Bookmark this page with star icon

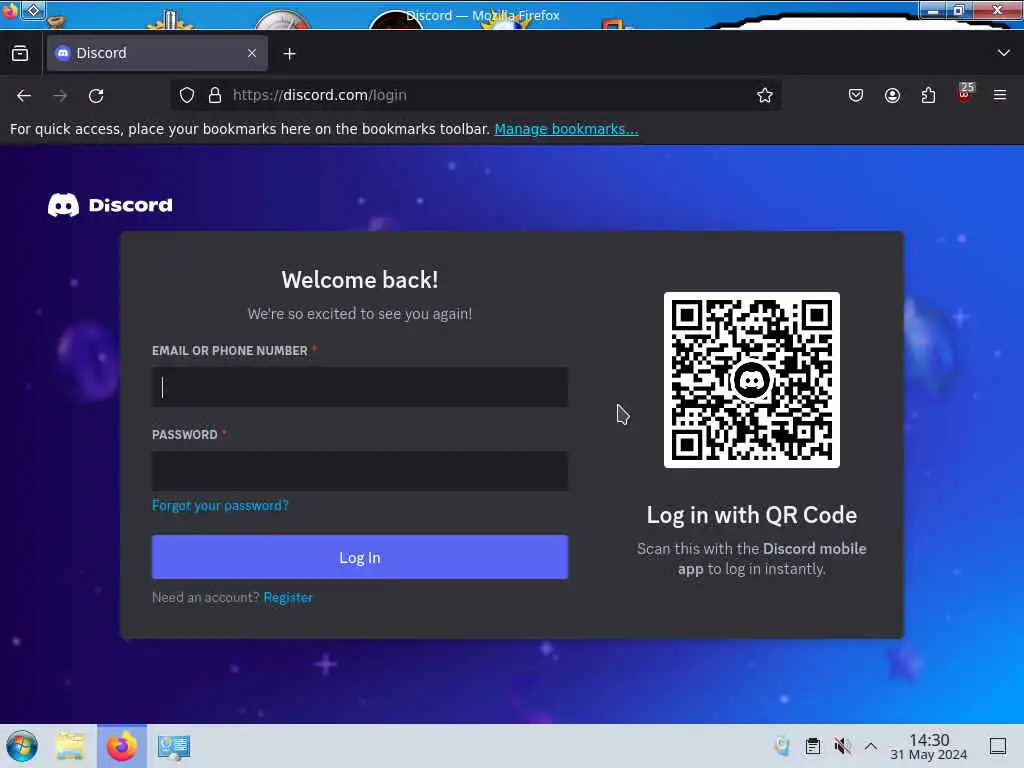pyautogui.click(x=765, y=95)
